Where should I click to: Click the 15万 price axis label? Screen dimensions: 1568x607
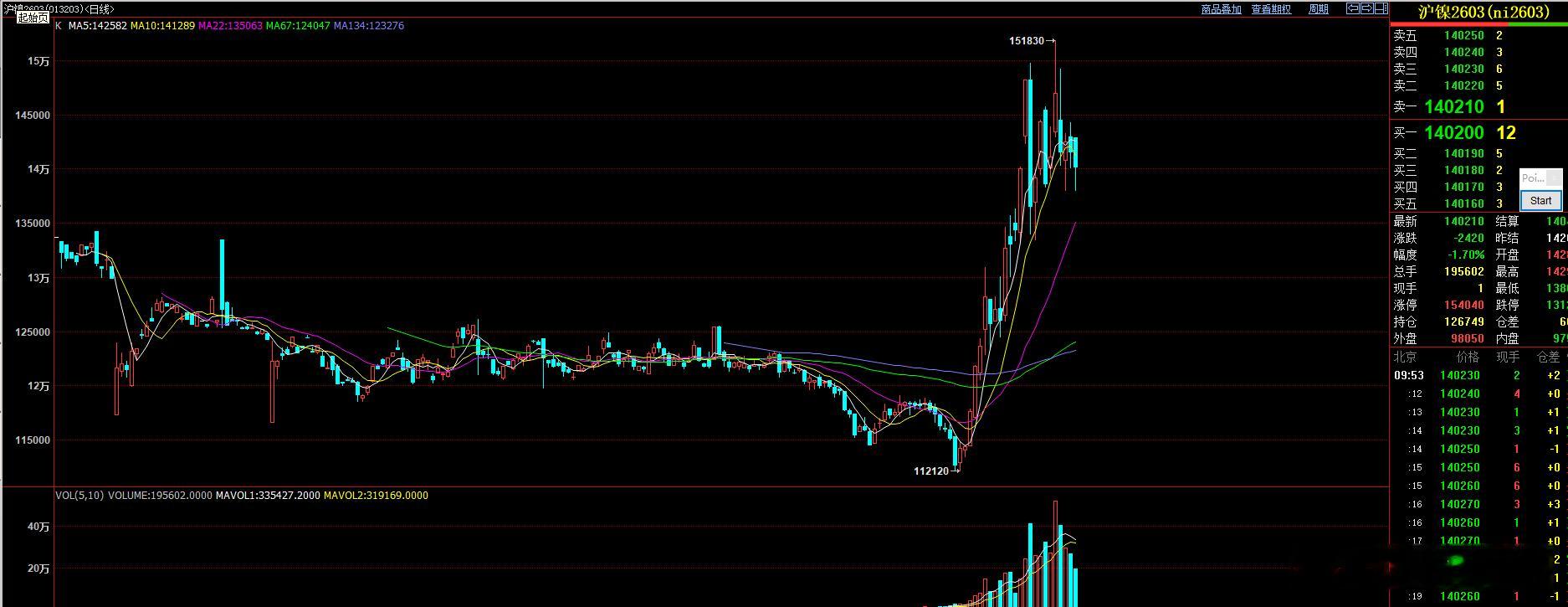tap(39, 61)
